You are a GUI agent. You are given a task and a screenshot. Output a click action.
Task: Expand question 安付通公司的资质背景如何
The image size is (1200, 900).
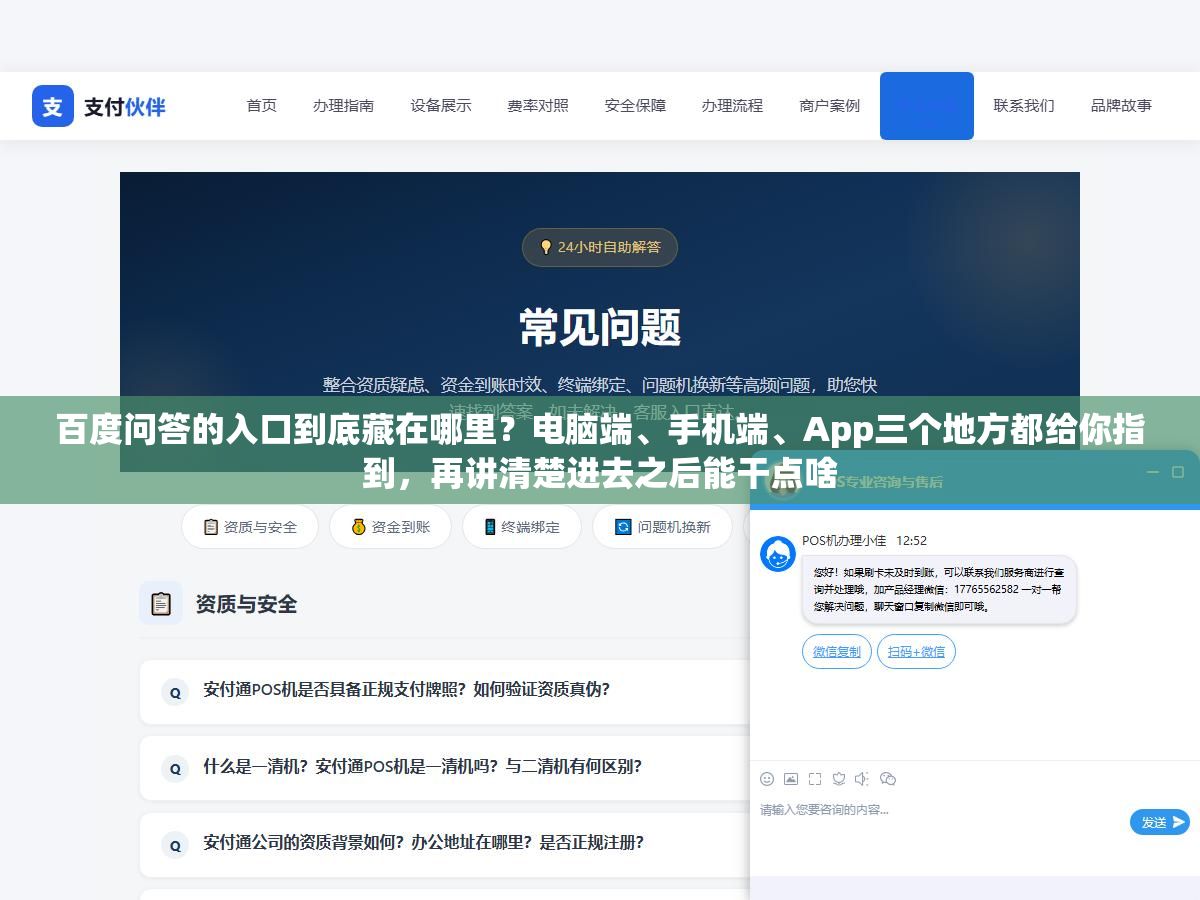tap(445, 844)
